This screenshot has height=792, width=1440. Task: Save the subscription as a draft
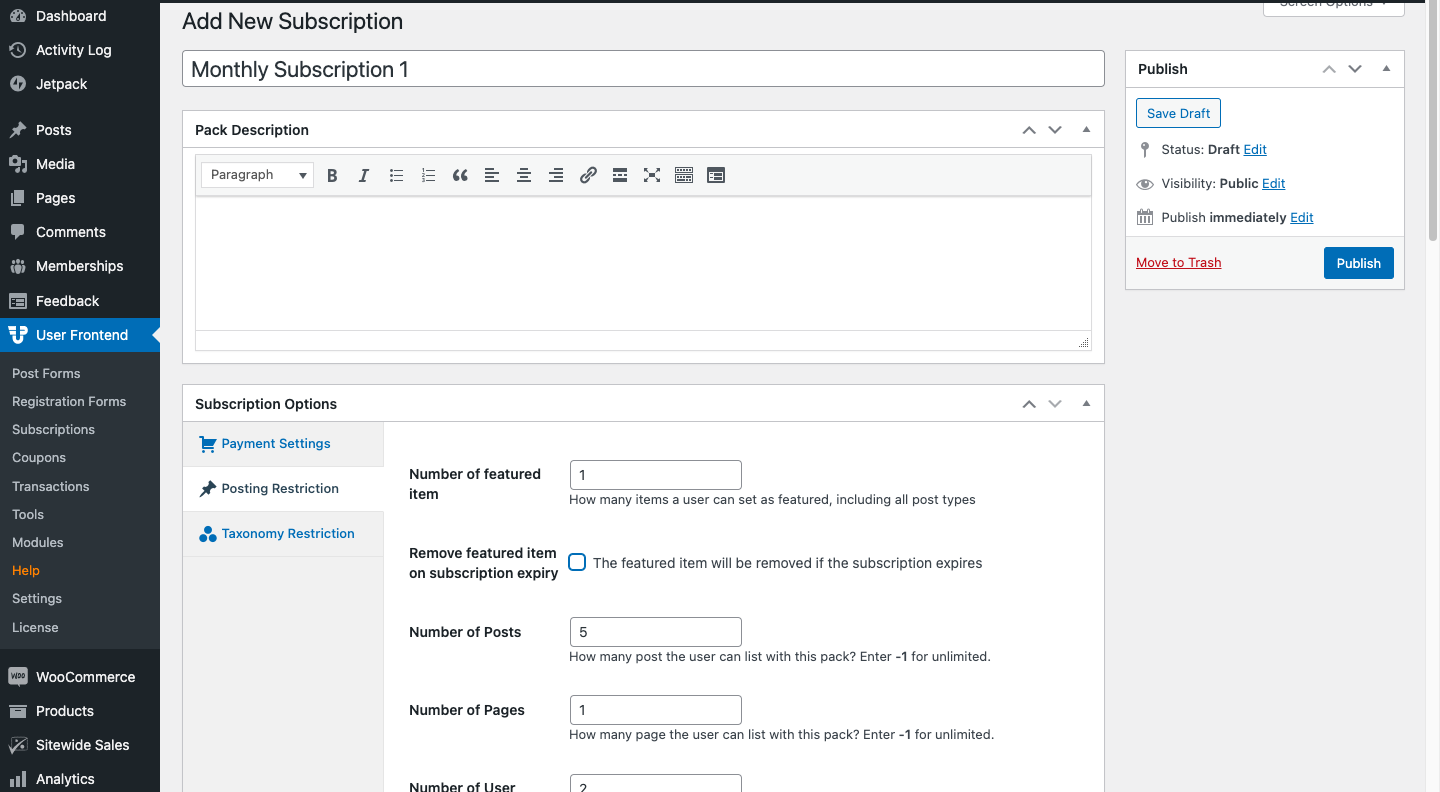[x=1178, y=113]
